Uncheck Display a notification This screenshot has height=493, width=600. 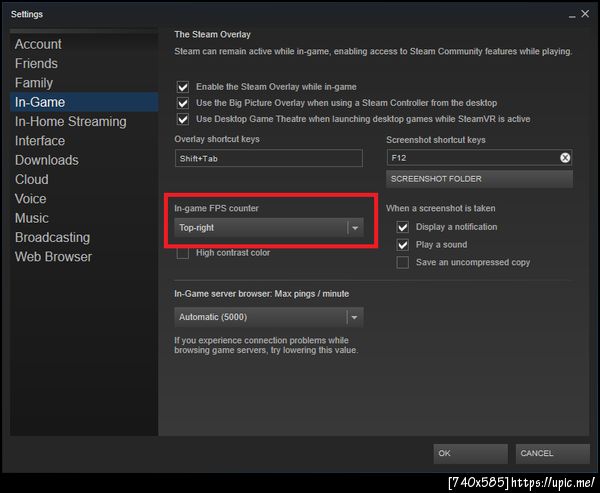tap(403, 227)
